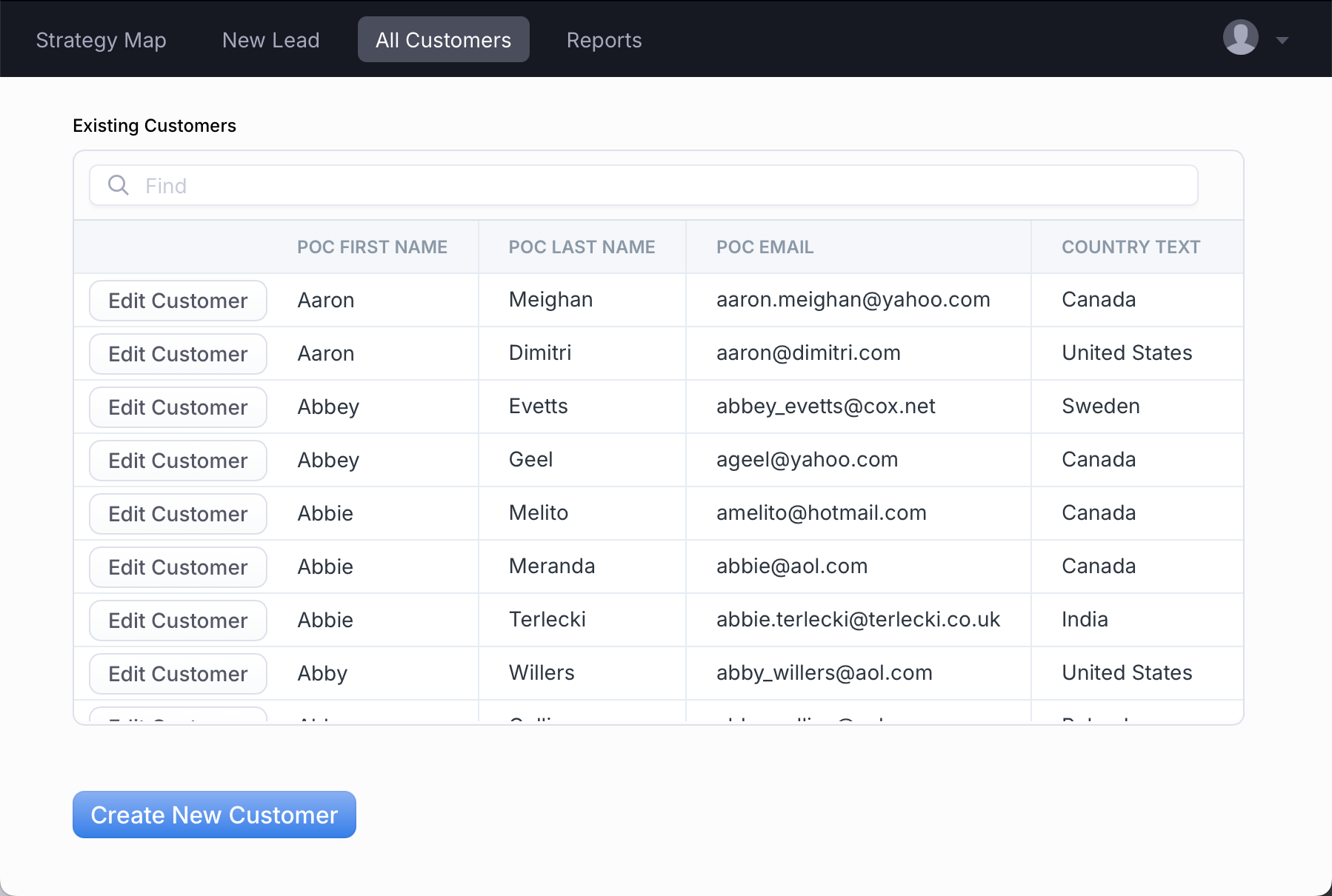Image resolution: width=1332 pixels, height=896 pixels.
Task: Switch to the Reports tab
Action: coord(604,40)
